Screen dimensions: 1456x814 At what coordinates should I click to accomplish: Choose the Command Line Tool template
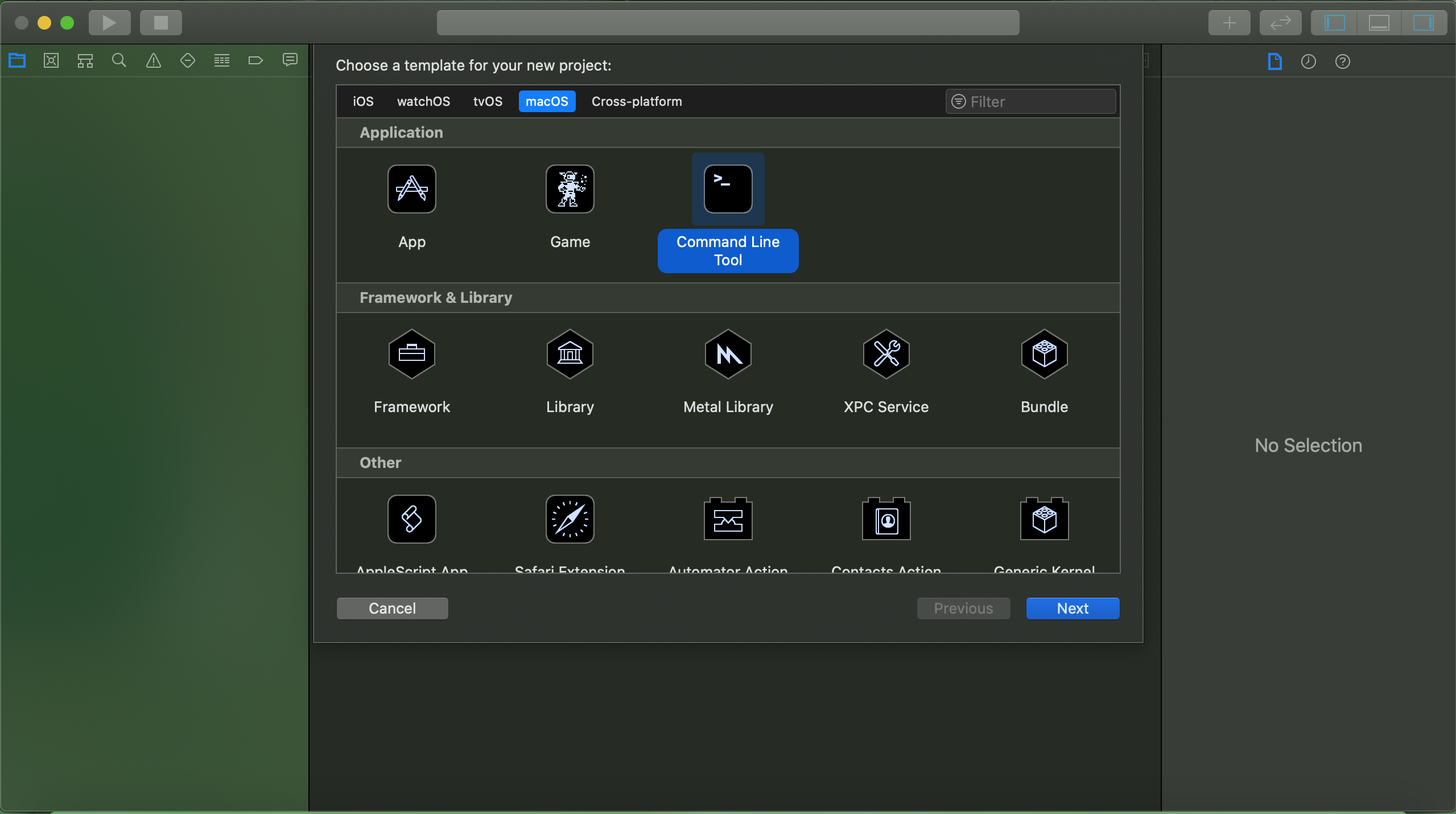728,213
